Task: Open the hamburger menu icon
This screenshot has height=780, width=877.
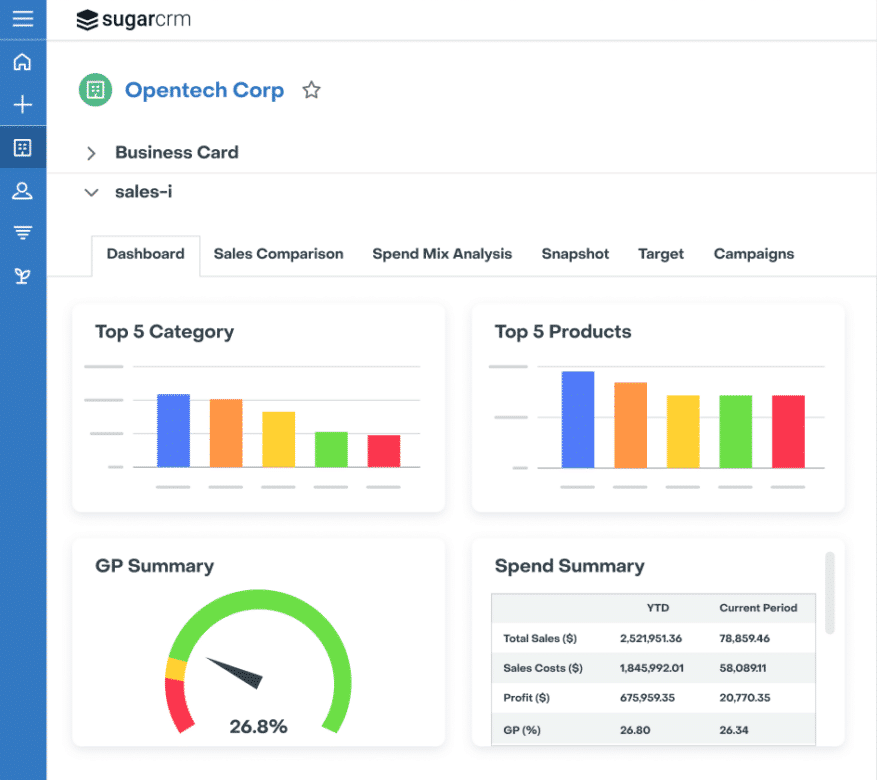Action: [x=23, y=19]
